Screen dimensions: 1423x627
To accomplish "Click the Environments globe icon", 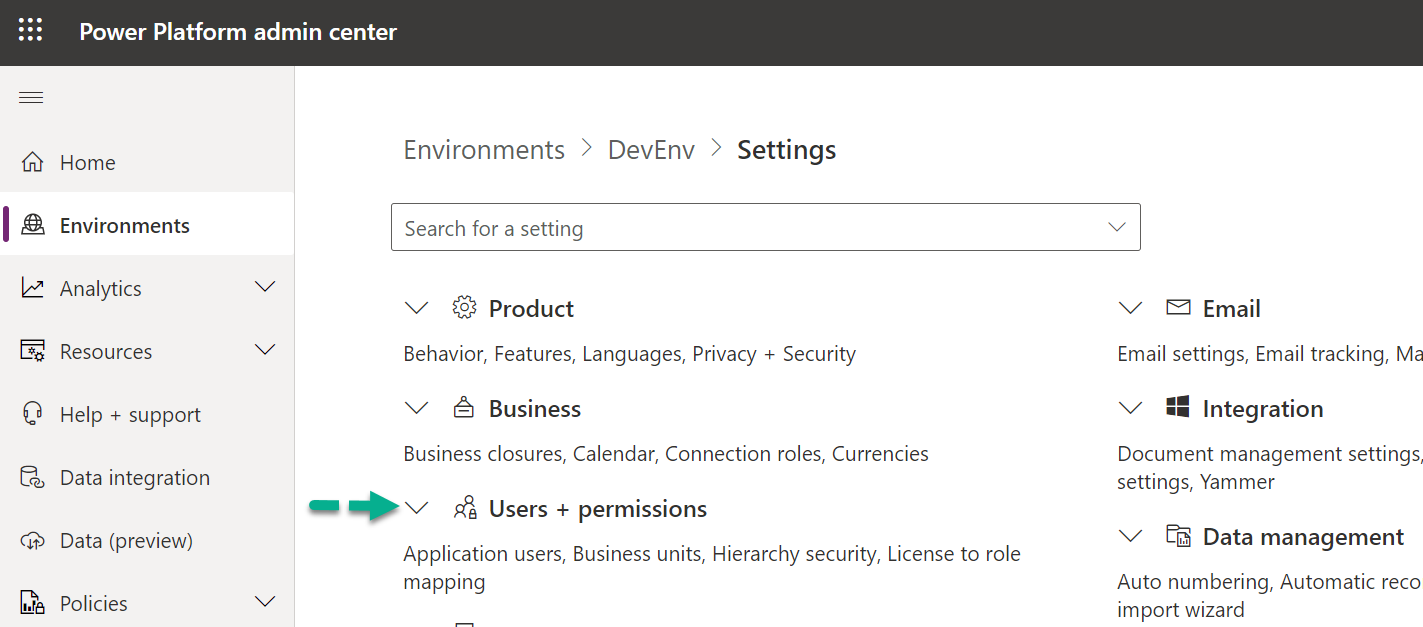I will coord(33,225).
